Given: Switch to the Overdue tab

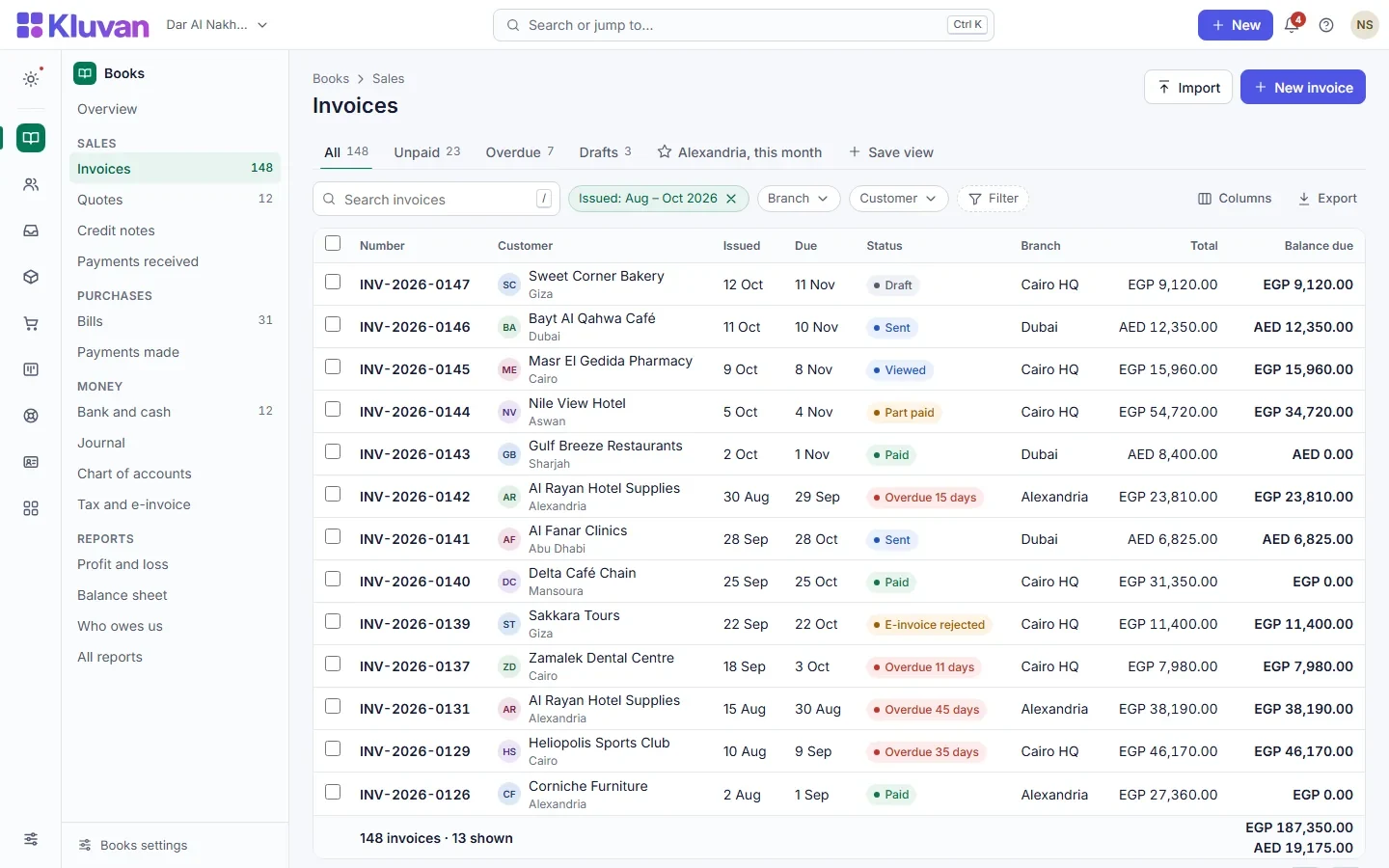Looking at the screenshot, I should pyautogui.click(x=520, y=152).
